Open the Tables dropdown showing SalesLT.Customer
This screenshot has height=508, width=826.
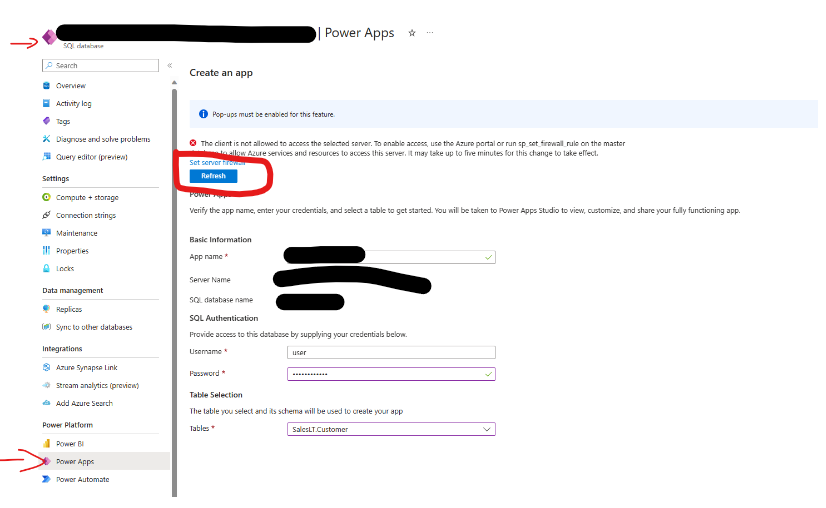(x=391, y=429)
